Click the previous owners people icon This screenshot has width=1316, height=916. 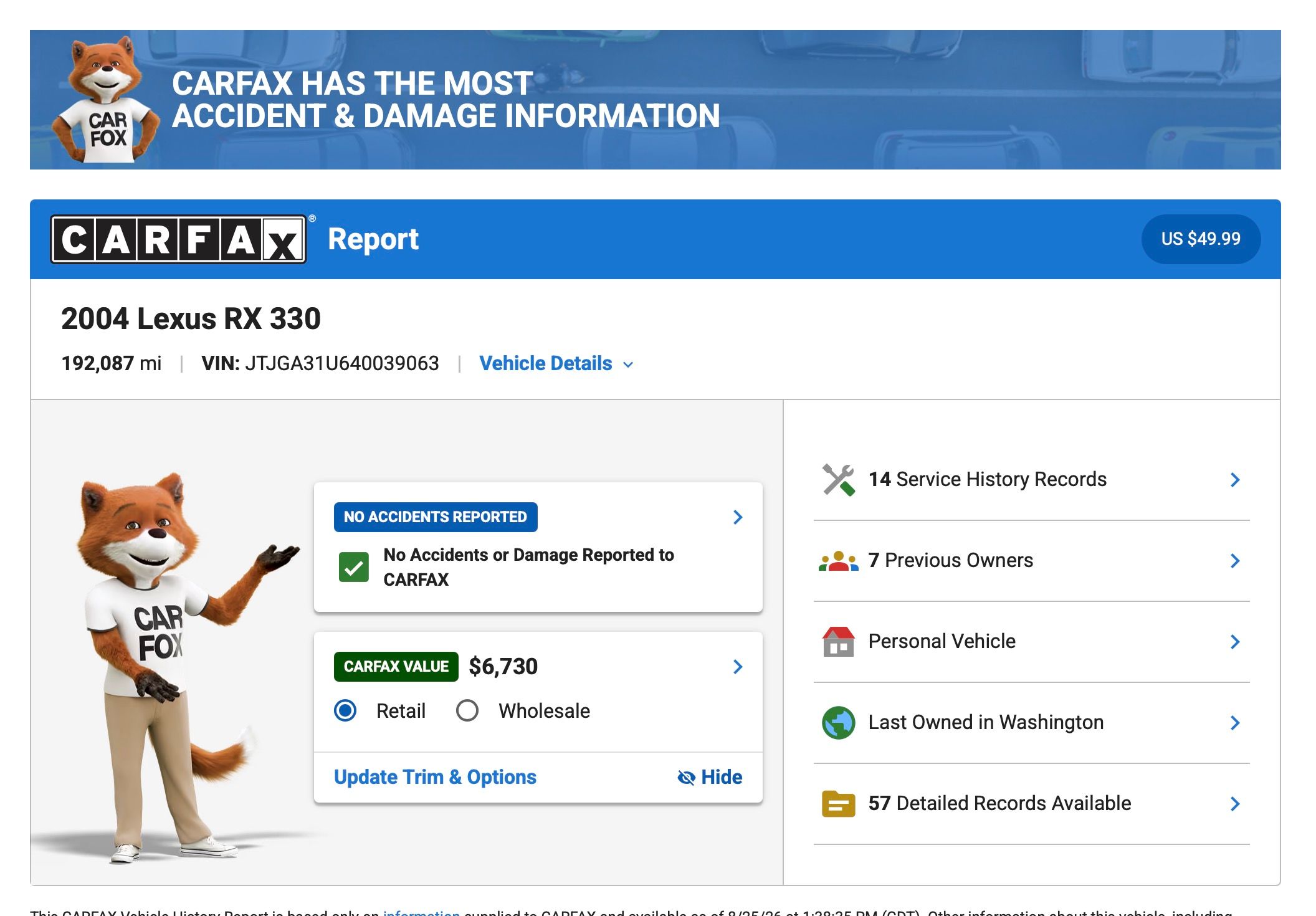[x=839, y=561]
